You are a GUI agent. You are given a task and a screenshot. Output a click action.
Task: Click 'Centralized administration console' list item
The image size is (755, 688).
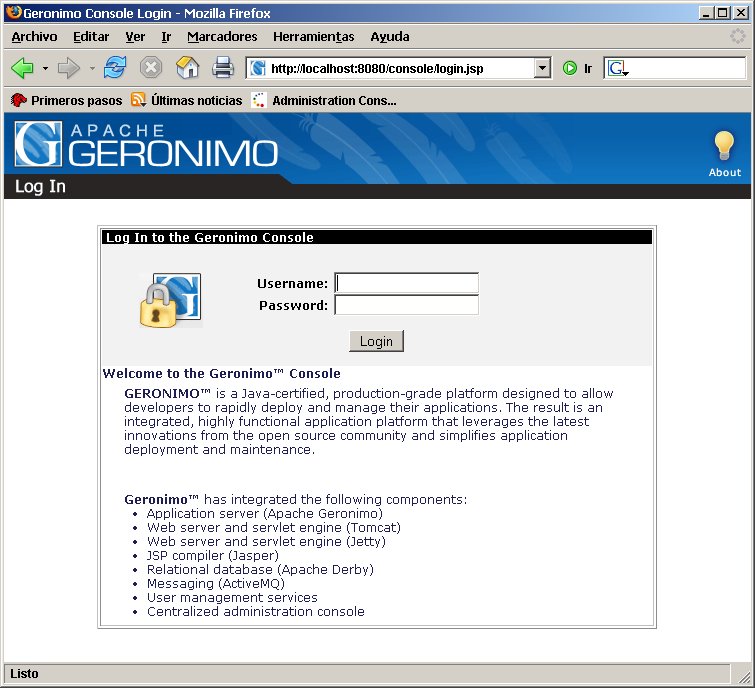point(256,611)
